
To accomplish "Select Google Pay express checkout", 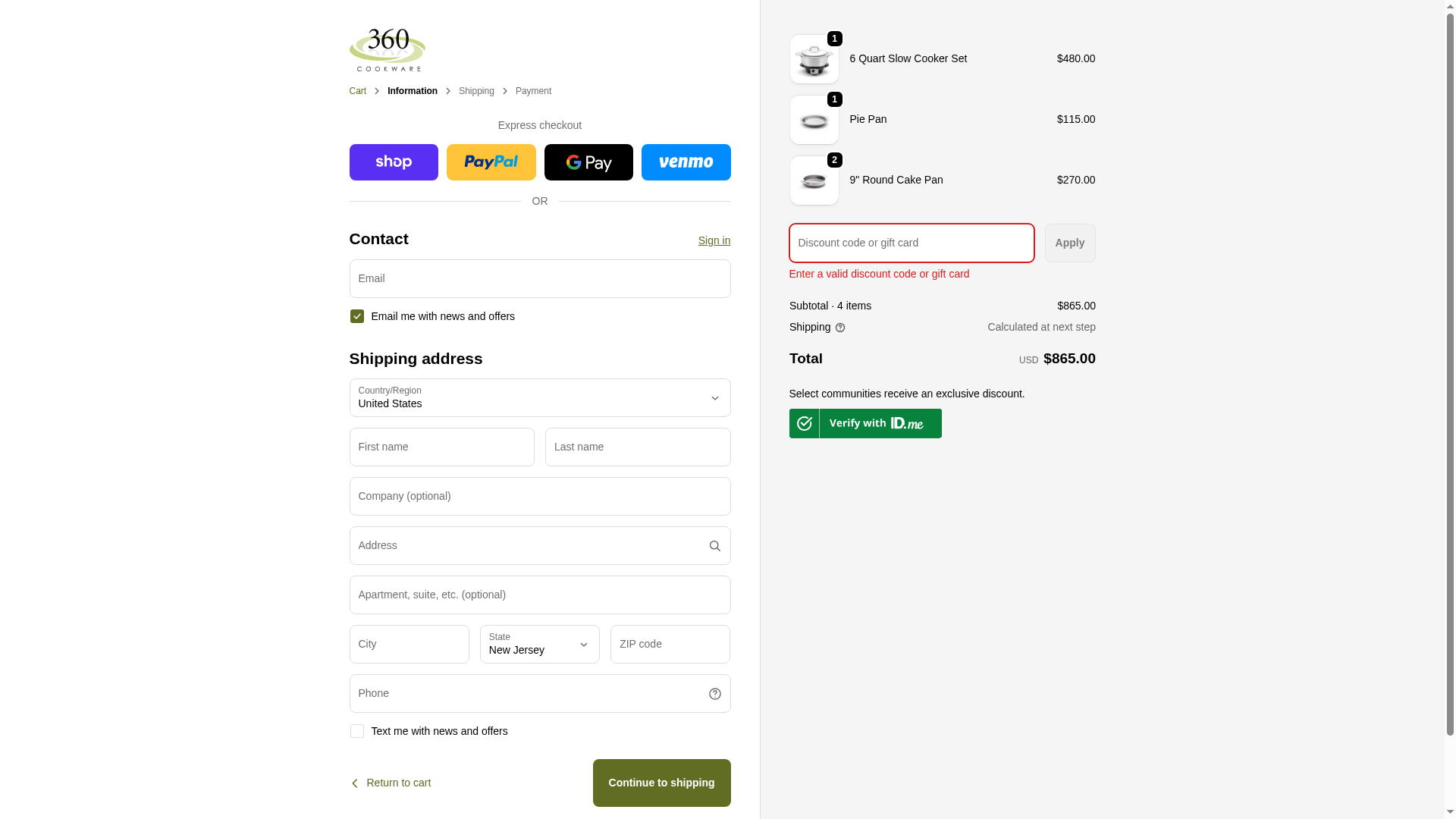I will 588,162.
